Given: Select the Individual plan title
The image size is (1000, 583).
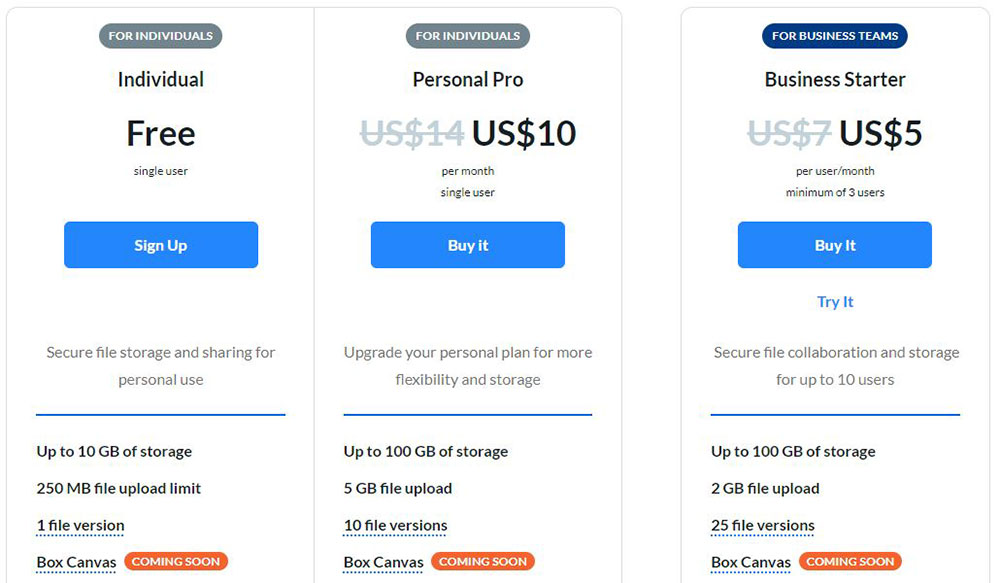Looking at the screenshot, I should point(161,80).
